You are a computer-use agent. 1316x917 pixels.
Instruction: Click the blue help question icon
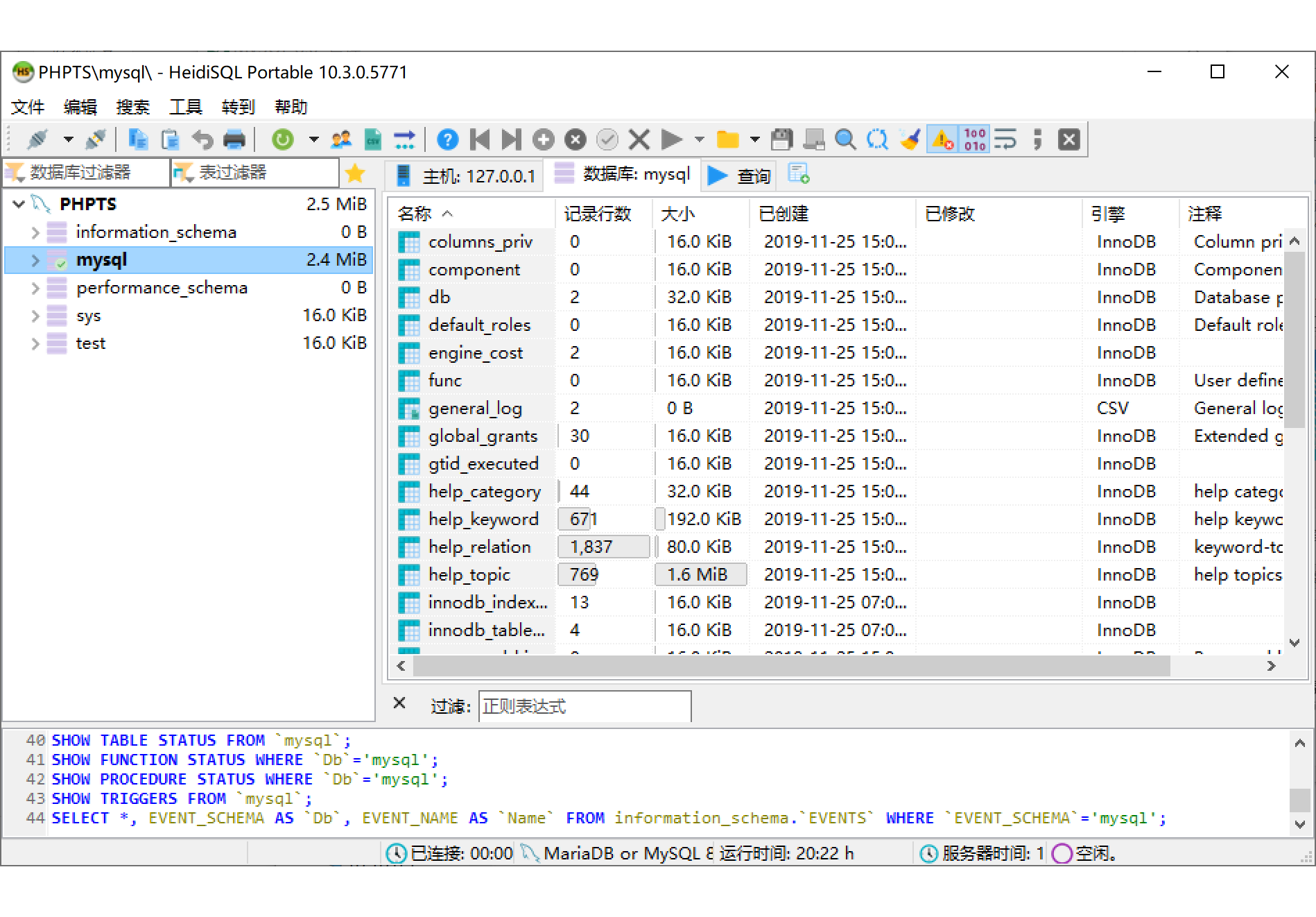point(447,139)
